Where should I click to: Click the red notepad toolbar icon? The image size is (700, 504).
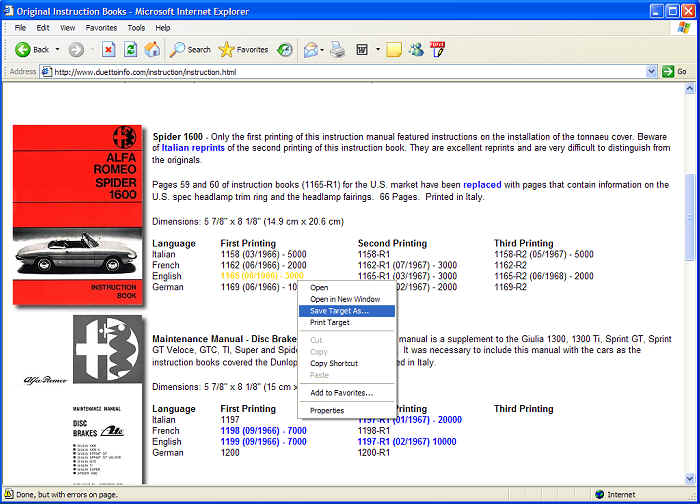click(x=438, y=49)
